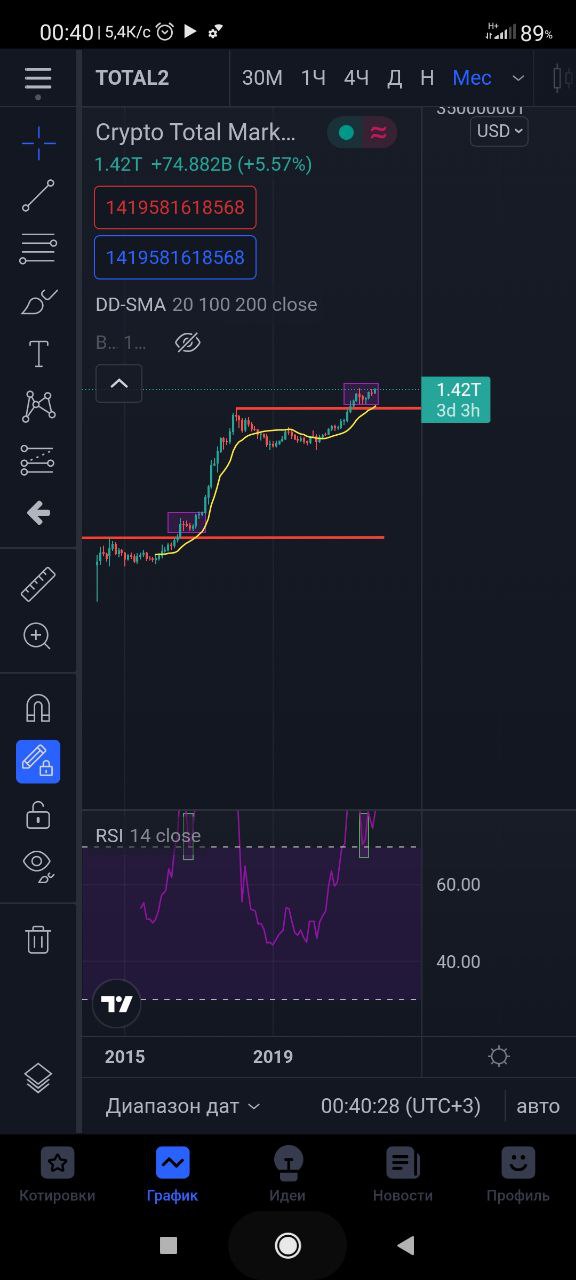Viewport: 576px width, 1280px height.
Task: Click the time 00:40:28 (UTC+3)
Action: pos(401,1106)
